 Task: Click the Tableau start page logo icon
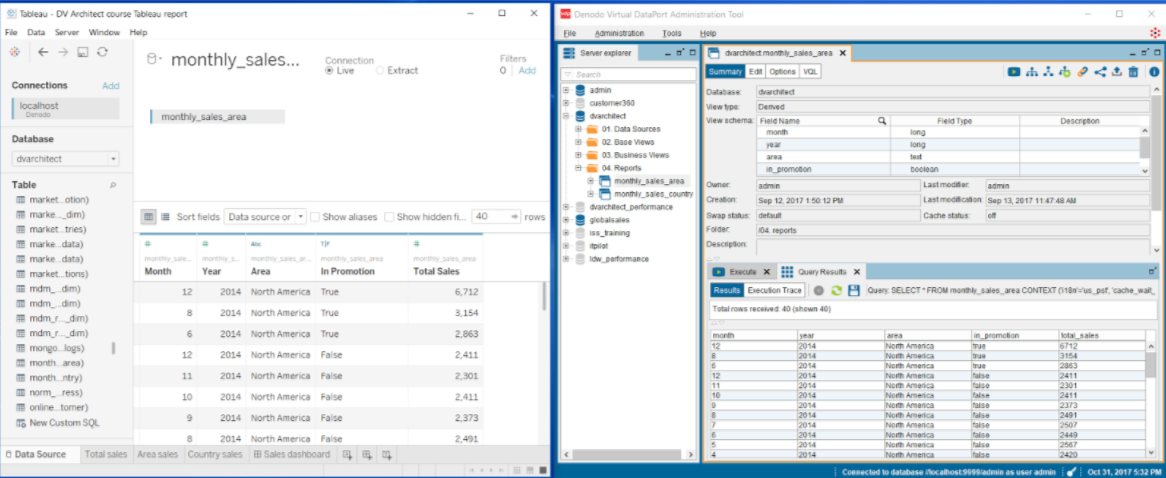coord(14,52)
